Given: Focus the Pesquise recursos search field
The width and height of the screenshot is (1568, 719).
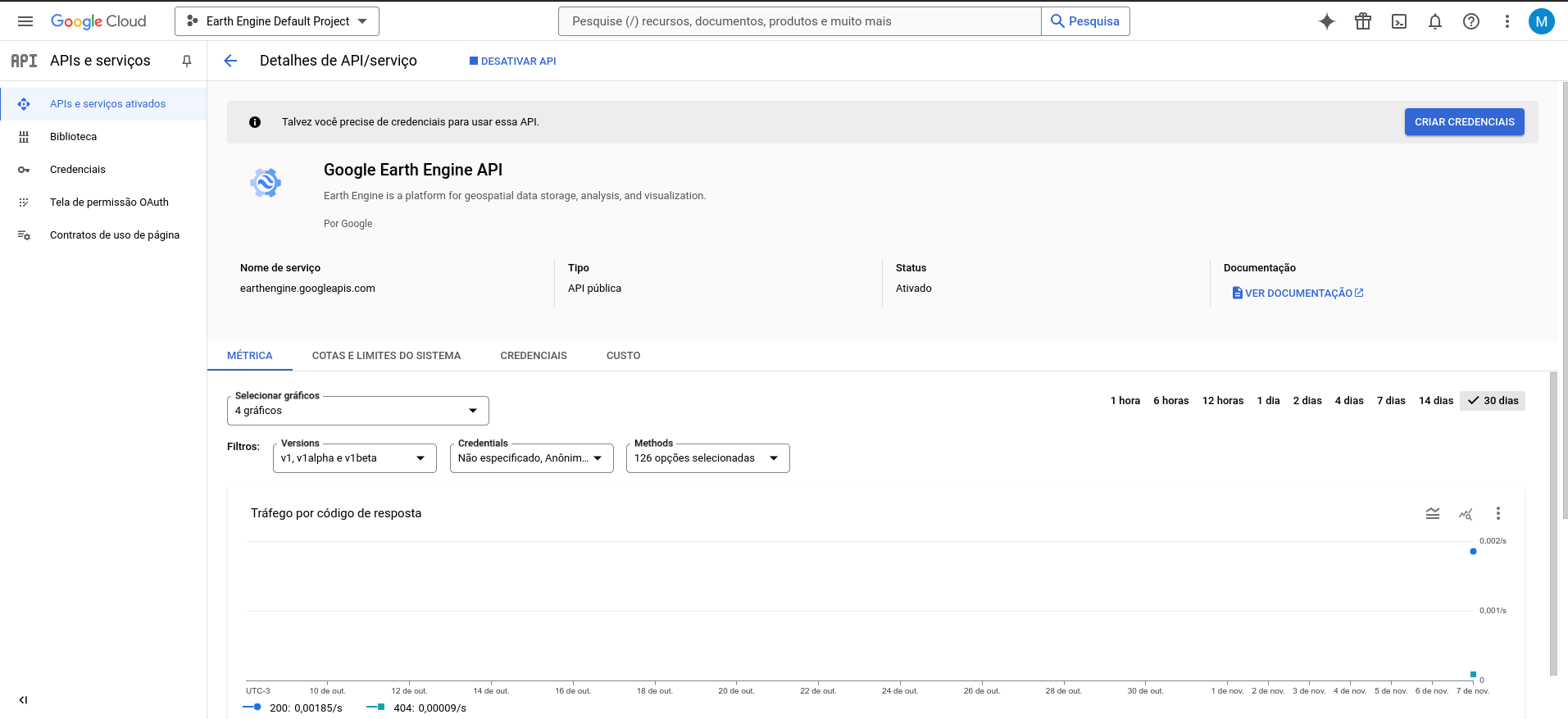Looking at the screenshot, I should 800,21.
